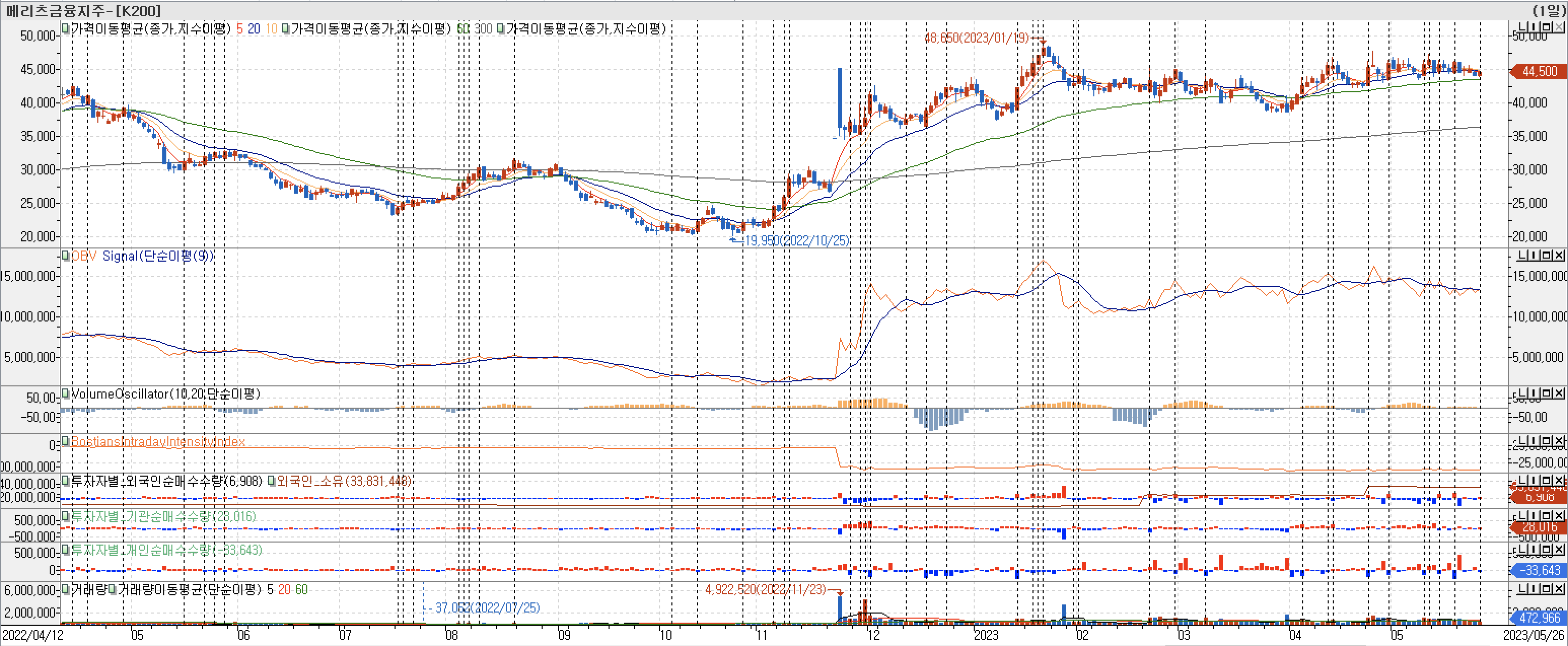
Task: Close the OBV indicator panel
Action: [x=1558, y=255]
